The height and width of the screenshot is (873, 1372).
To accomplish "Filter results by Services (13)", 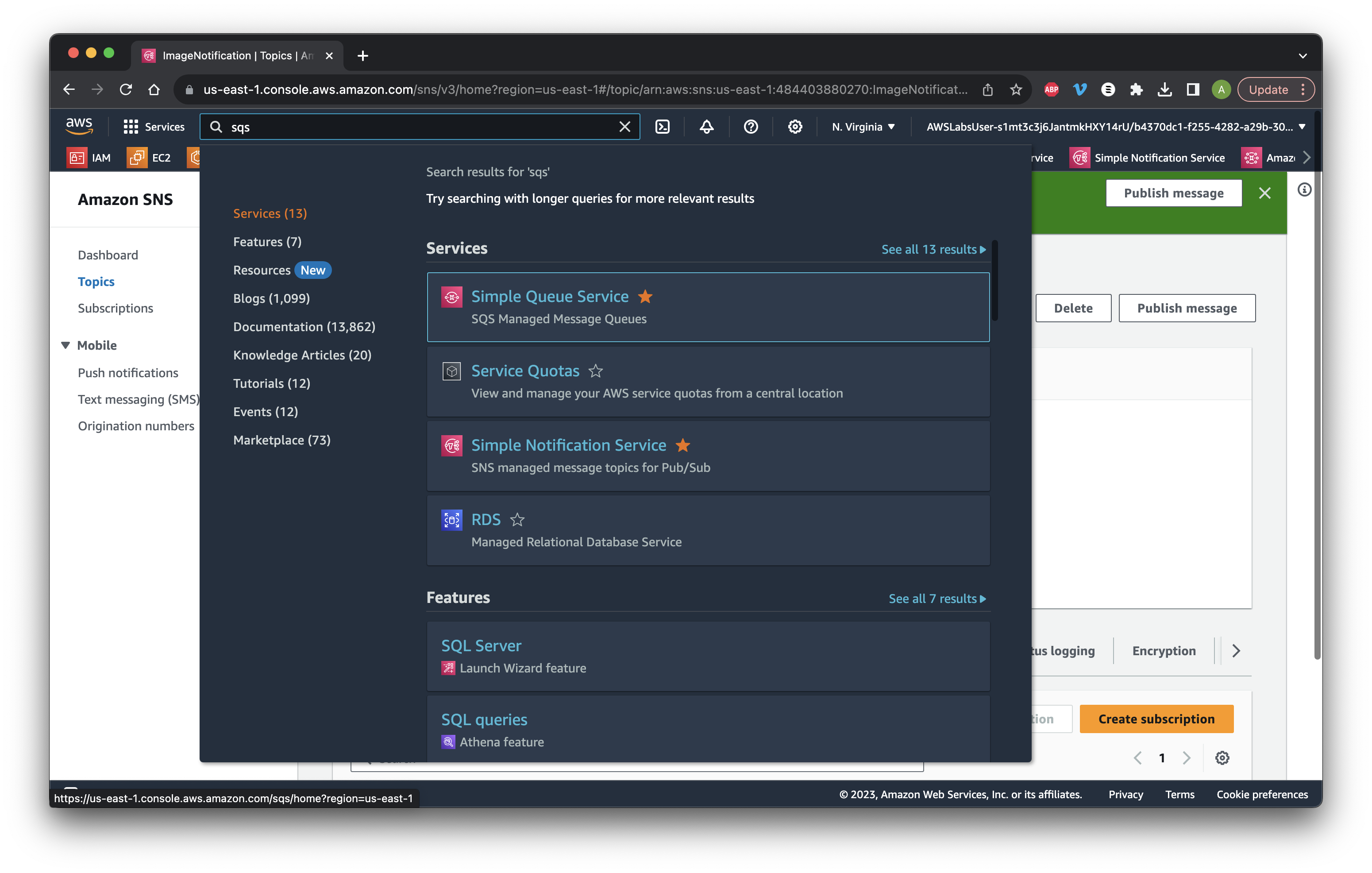I will 270,213.
